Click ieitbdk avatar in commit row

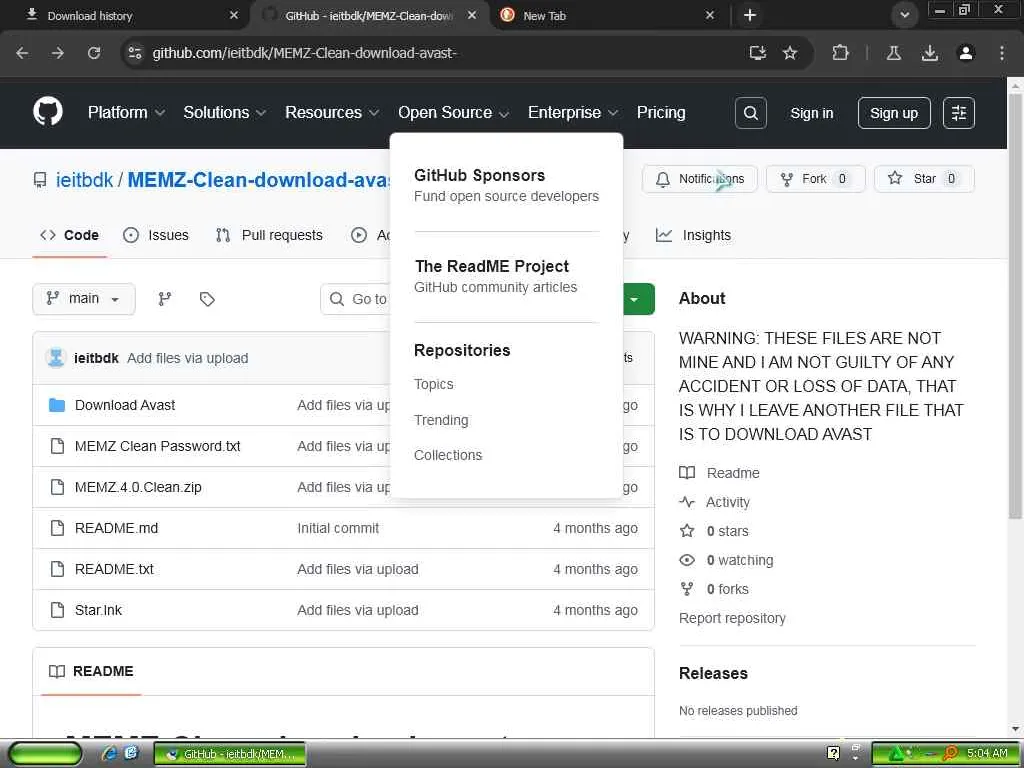coord(56,358)
